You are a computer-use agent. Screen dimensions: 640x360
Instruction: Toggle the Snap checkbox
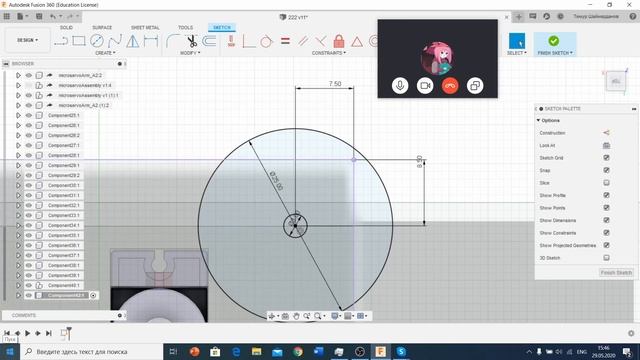pos(606,170)
